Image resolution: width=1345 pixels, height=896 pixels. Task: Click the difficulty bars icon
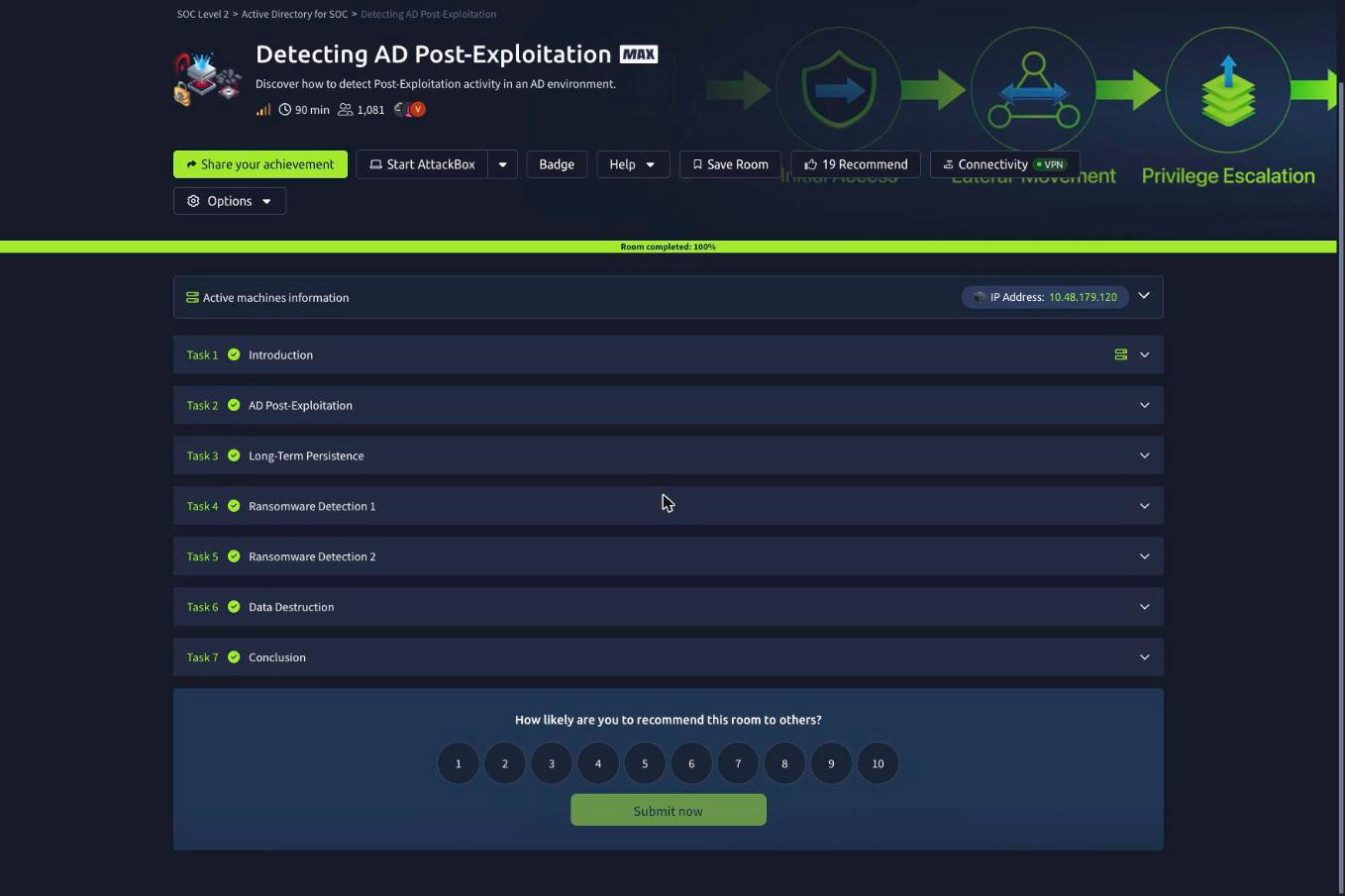263,110
